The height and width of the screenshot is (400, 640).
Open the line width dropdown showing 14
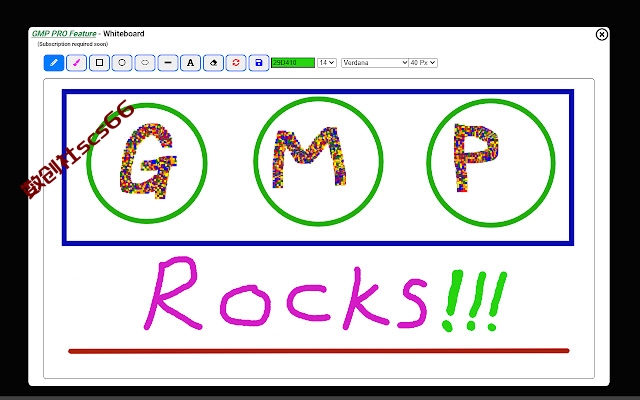point(327,63)
